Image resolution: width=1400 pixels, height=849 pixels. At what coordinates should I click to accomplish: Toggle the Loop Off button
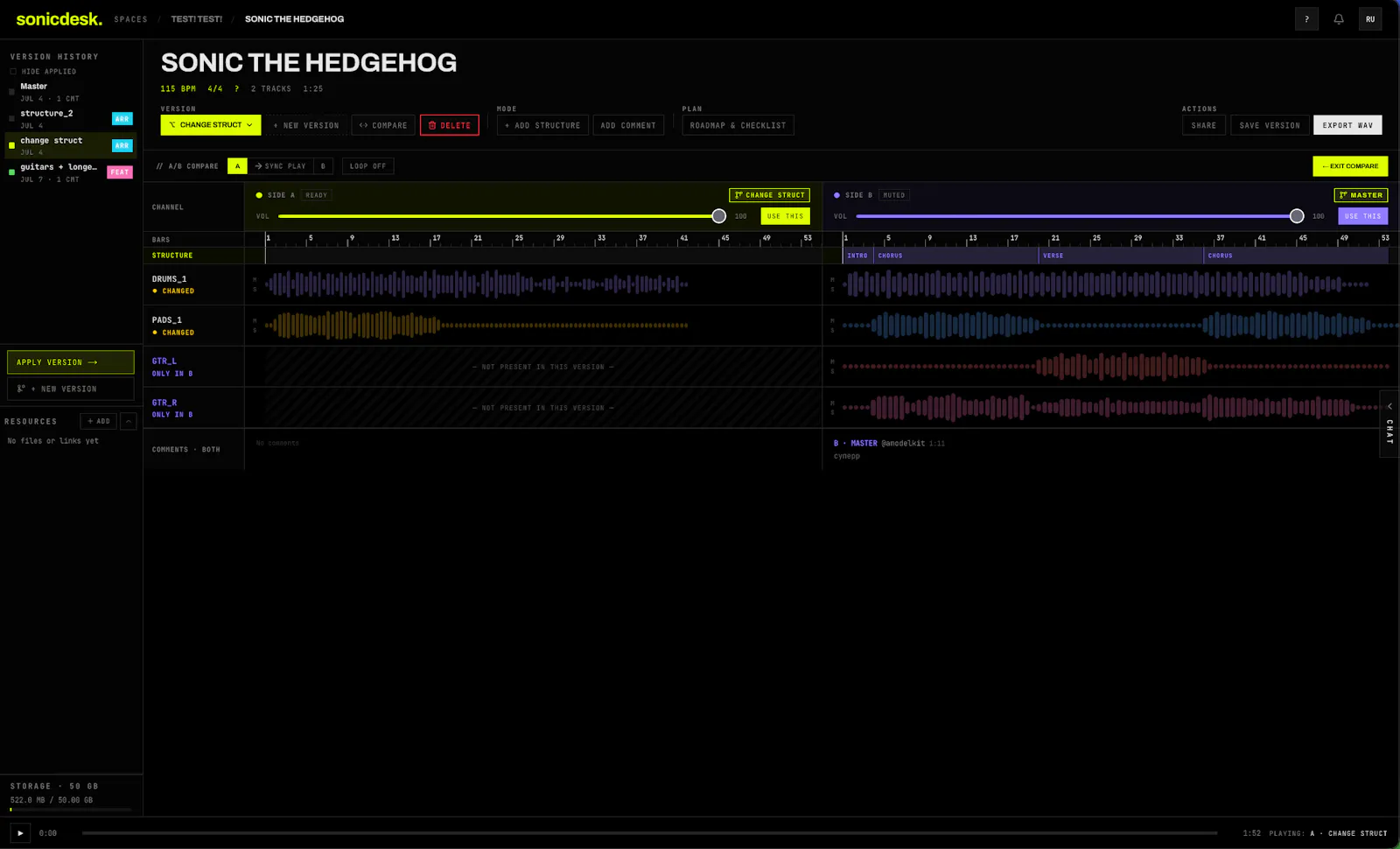click(x=367, y=166)
